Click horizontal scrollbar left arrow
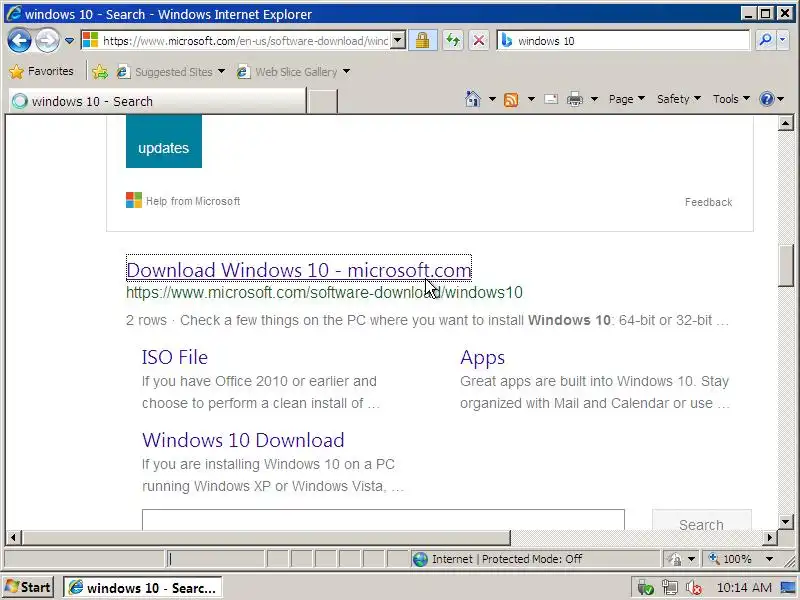Viewport: 800px width, 600px height. coord(13,537)
